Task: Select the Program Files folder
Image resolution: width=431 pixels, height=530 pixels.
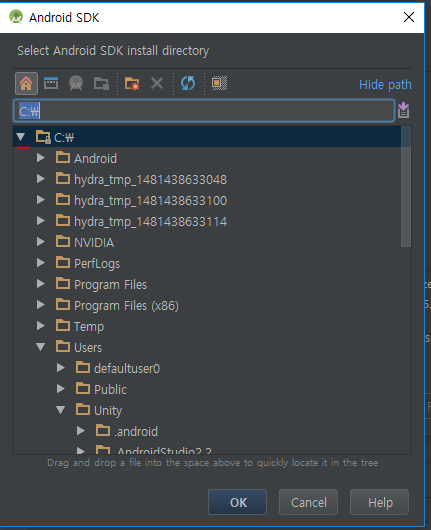Action: (x=111, y=284)
